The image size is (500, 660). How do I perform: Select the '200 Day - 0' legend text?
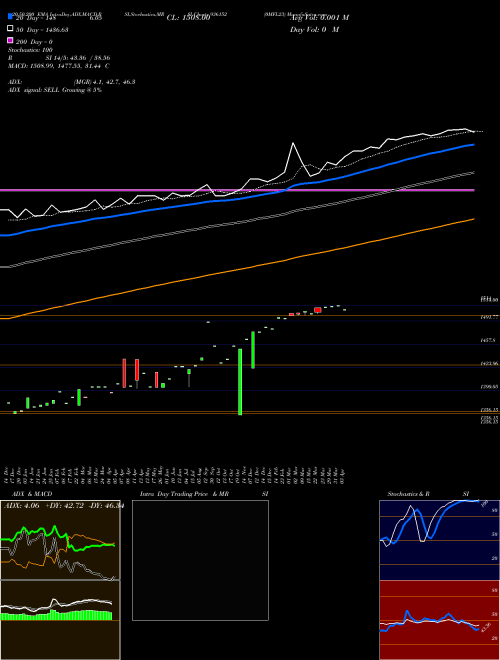[x=34, y=42]
